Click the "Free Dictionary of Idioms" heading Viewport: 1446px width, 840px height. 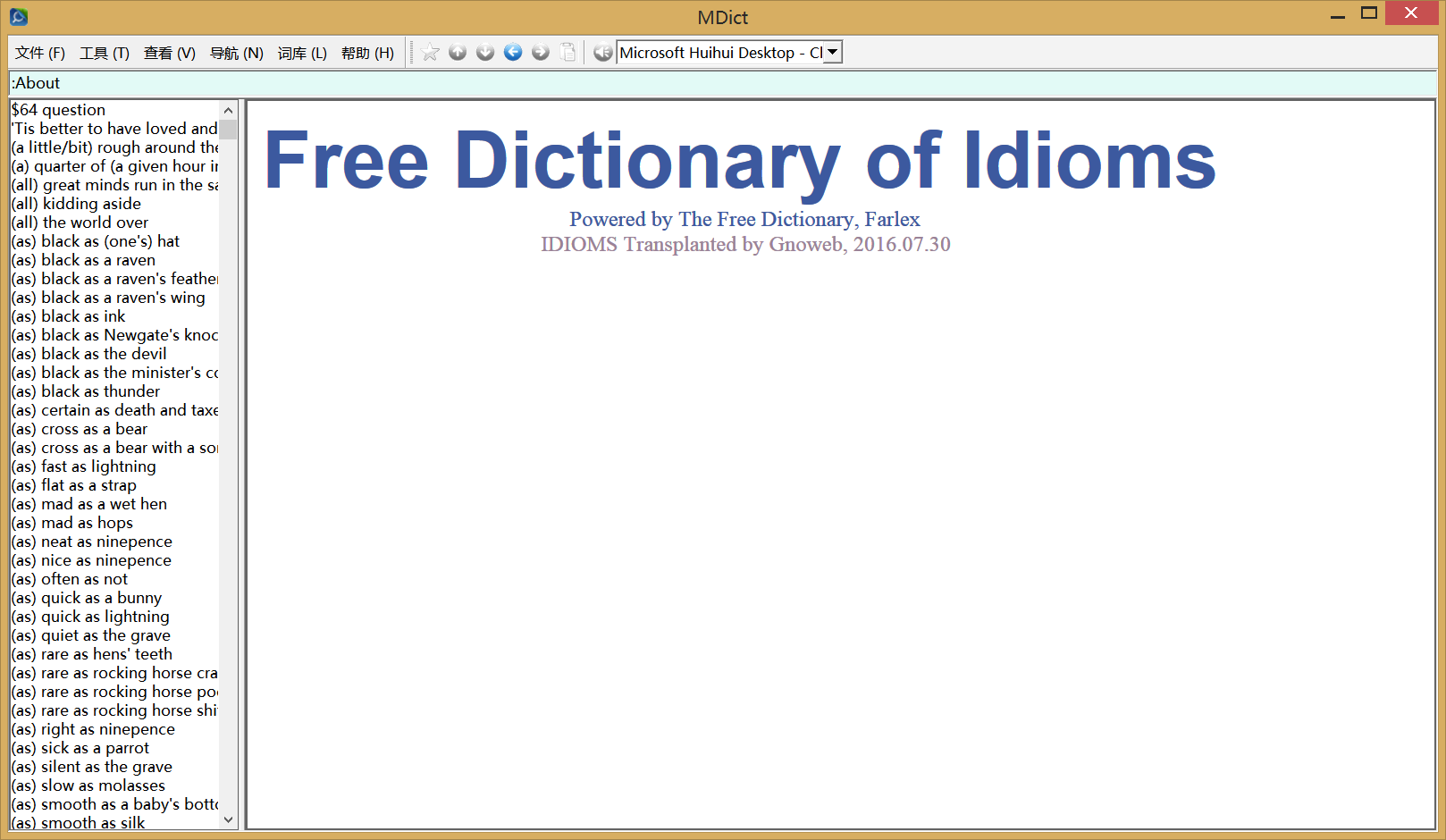pos(740,162)
